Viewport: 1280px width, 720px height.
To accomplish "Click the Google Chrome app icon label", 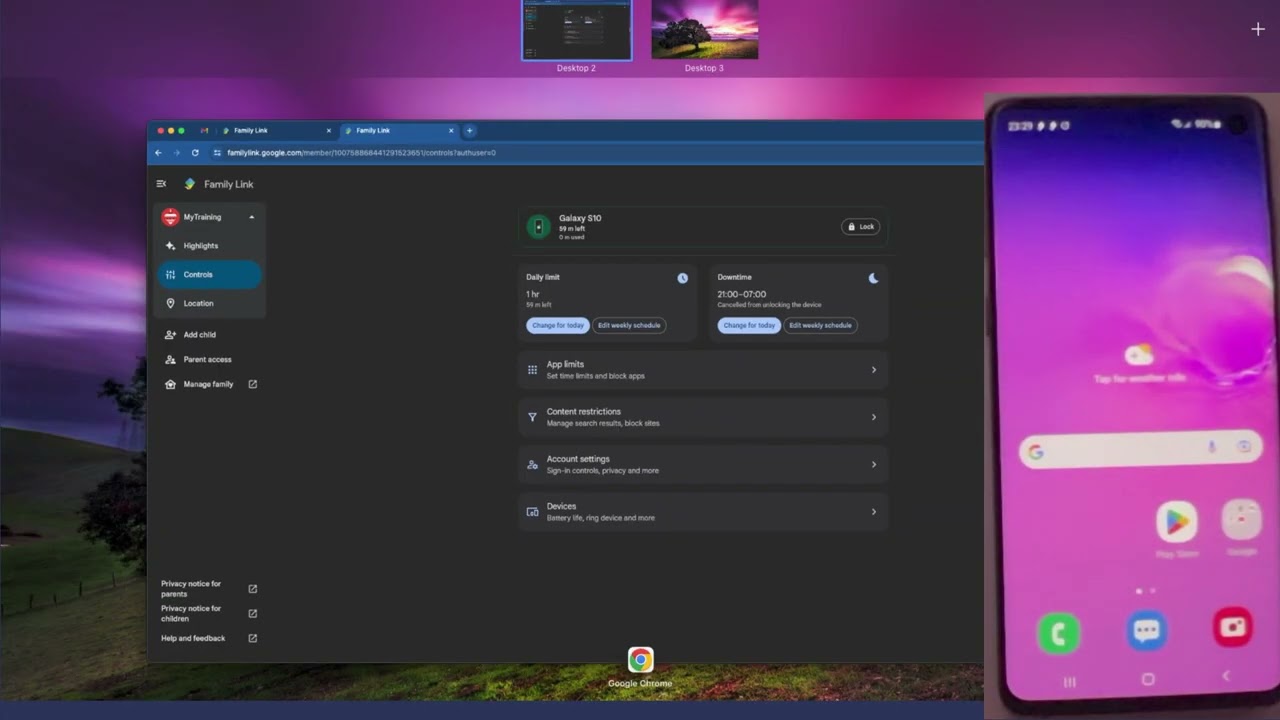I will pos(640,684).
